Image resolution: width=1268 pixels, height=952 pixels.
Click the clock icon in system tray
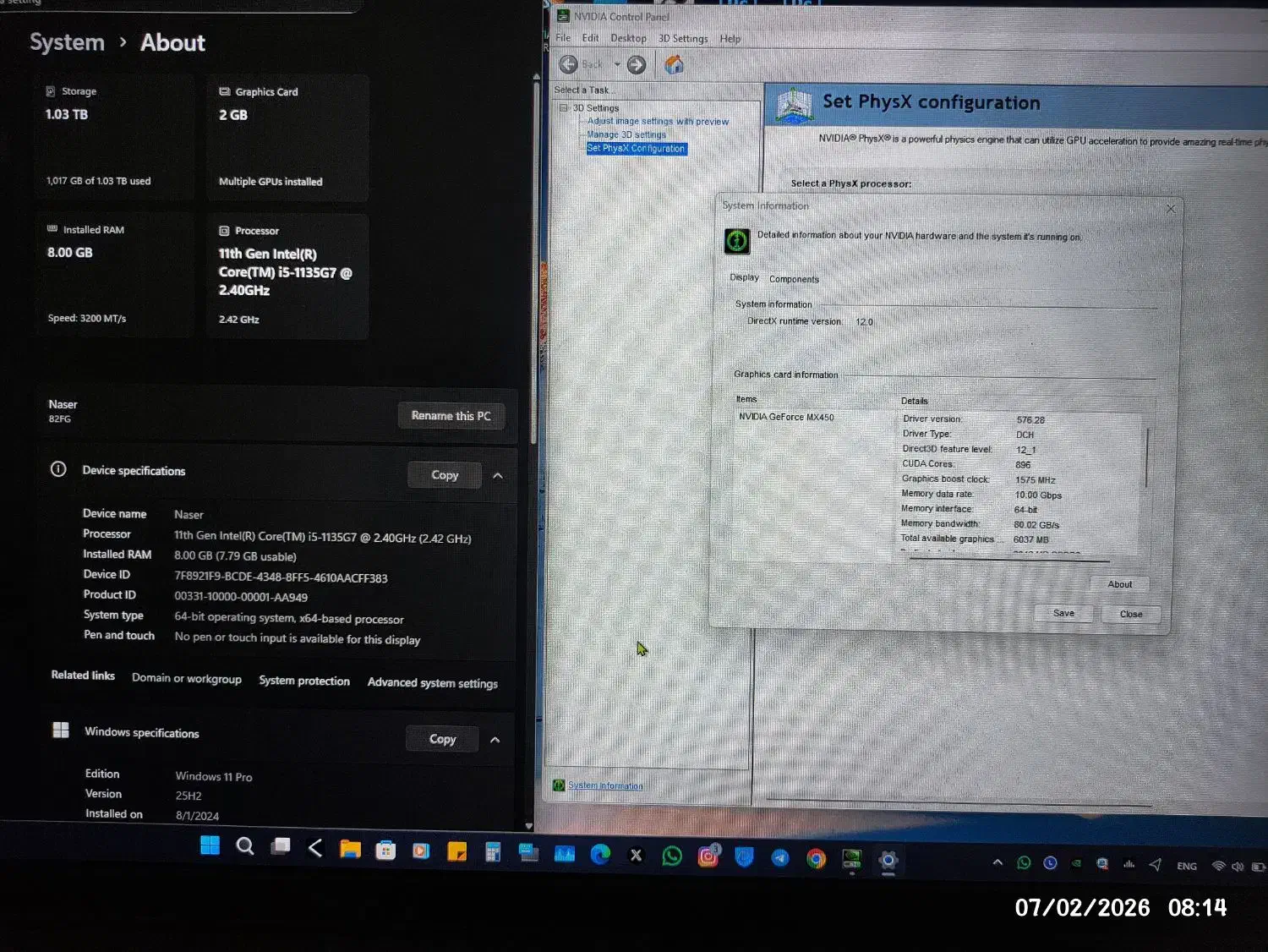tap(1050, 863)
